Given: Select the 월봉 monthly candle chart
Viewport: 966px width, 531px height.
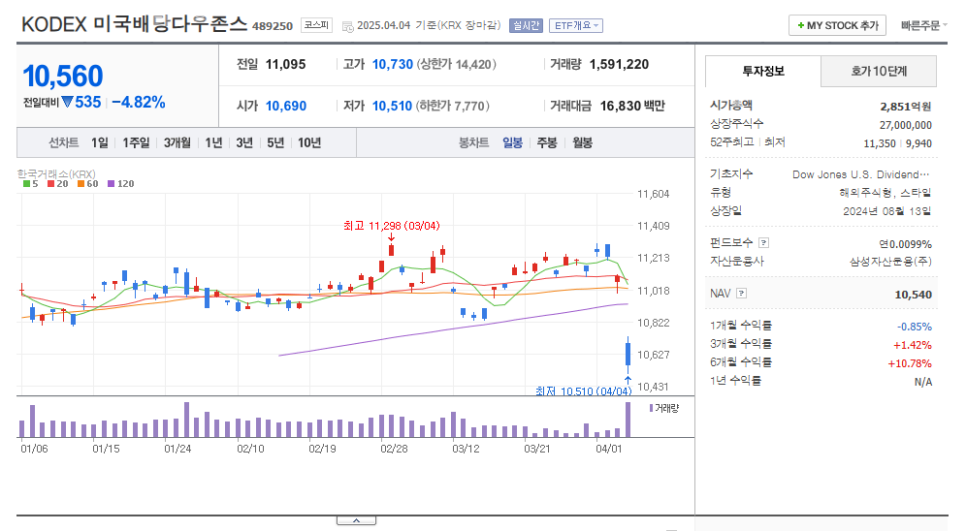Looking at the screenshot, I should point(582,143).
